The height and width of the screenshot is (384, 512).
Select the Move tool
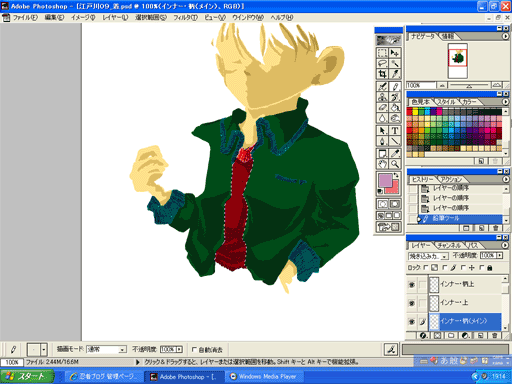(x=395, y=53)
